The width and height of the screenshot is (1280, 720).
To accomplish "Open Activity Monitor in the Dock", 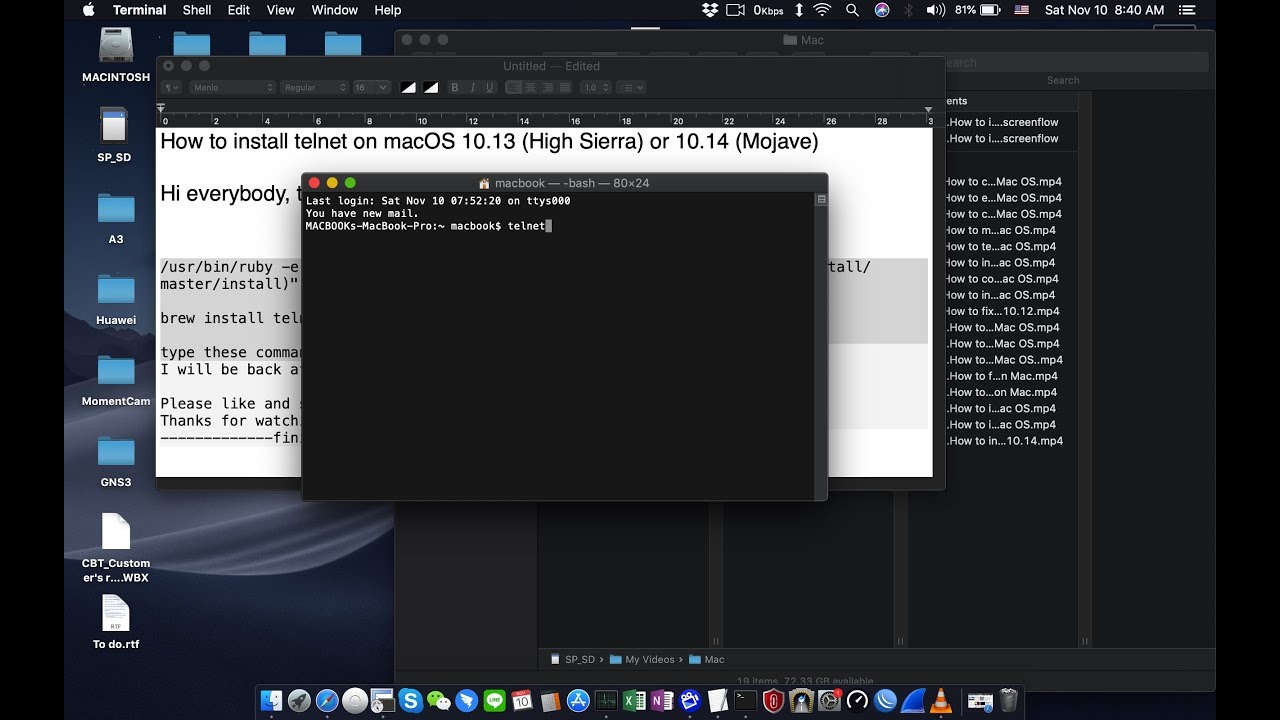I will 606,701.
